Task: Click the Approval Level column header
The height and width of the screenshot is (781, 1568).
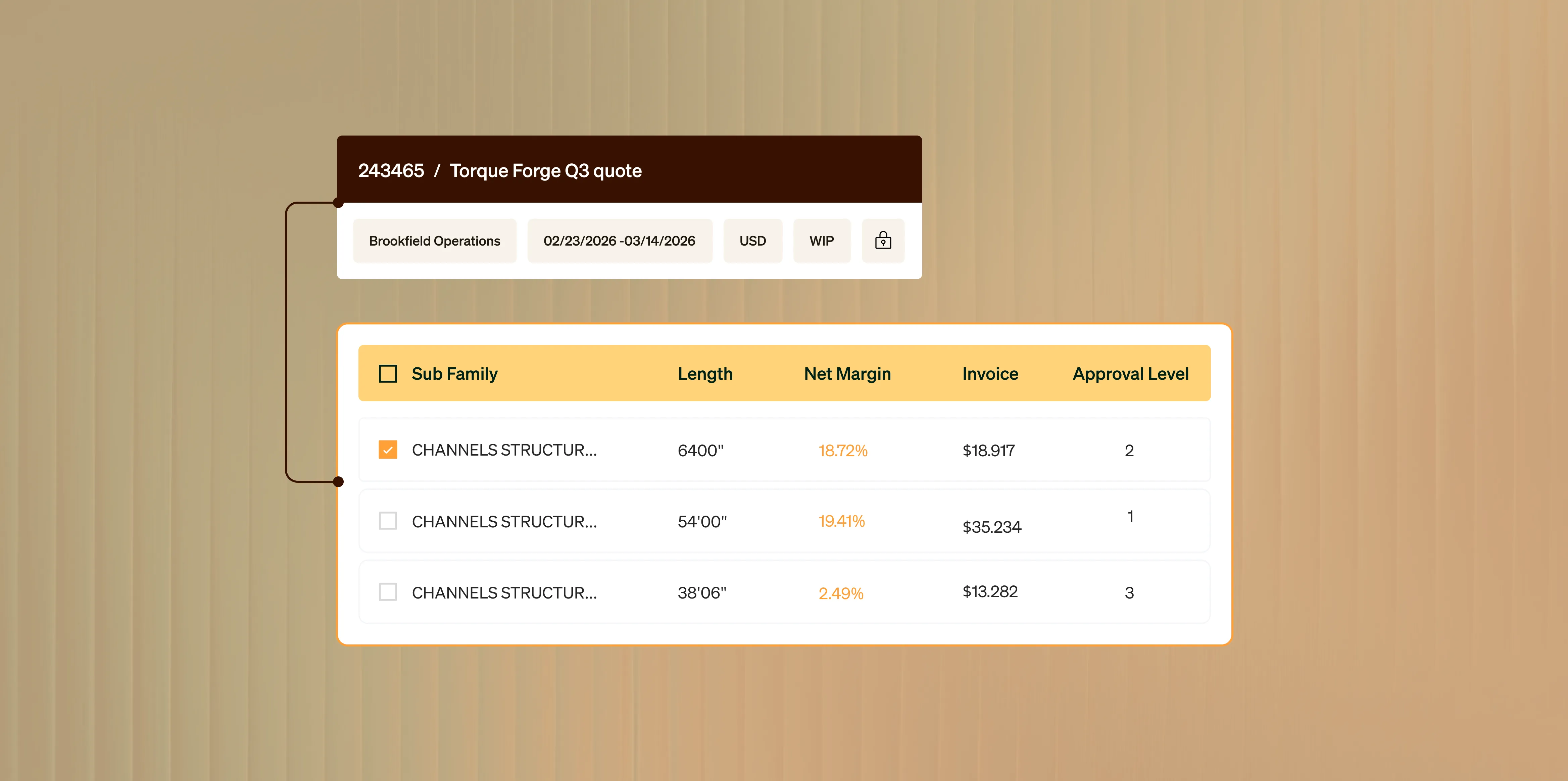Action: pyautogui.click(x=1130, y=373)
